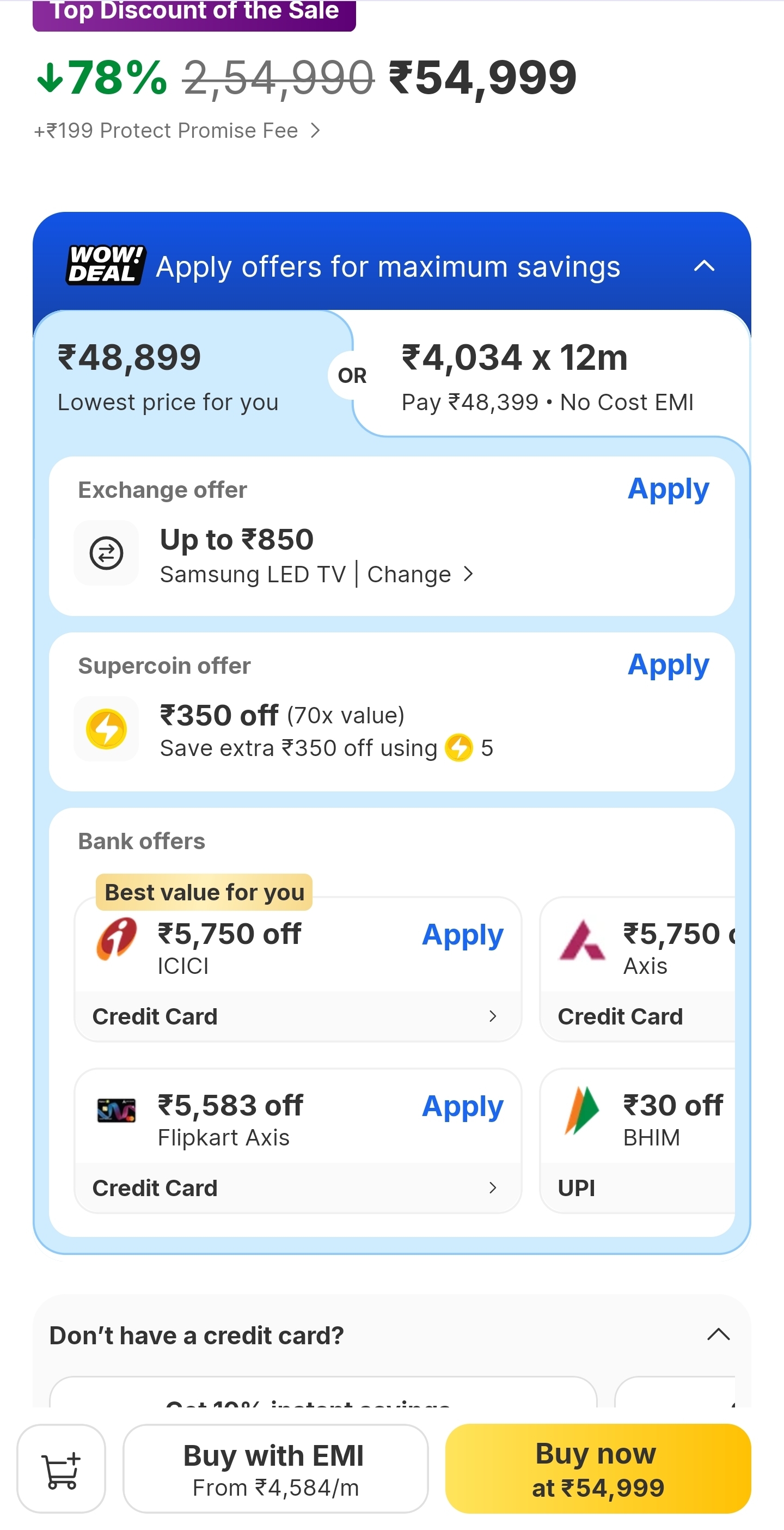Switch to the No Cost EMI tab
Viewport: 784px width, 1530px height.
click(x=546, y=377)
